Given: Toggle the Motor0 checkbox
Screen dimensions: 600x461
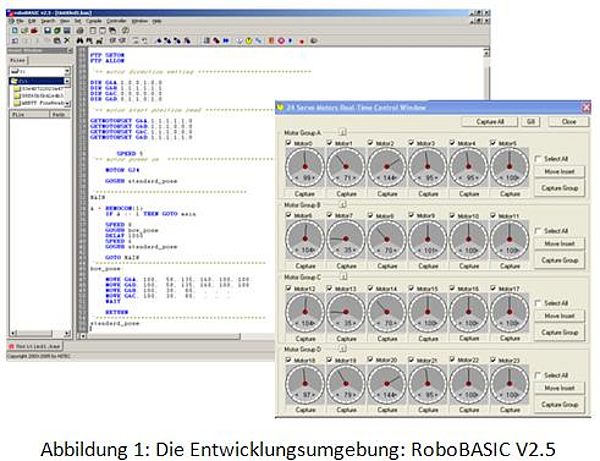Looking at the screenshot, I should click(289, 143).
